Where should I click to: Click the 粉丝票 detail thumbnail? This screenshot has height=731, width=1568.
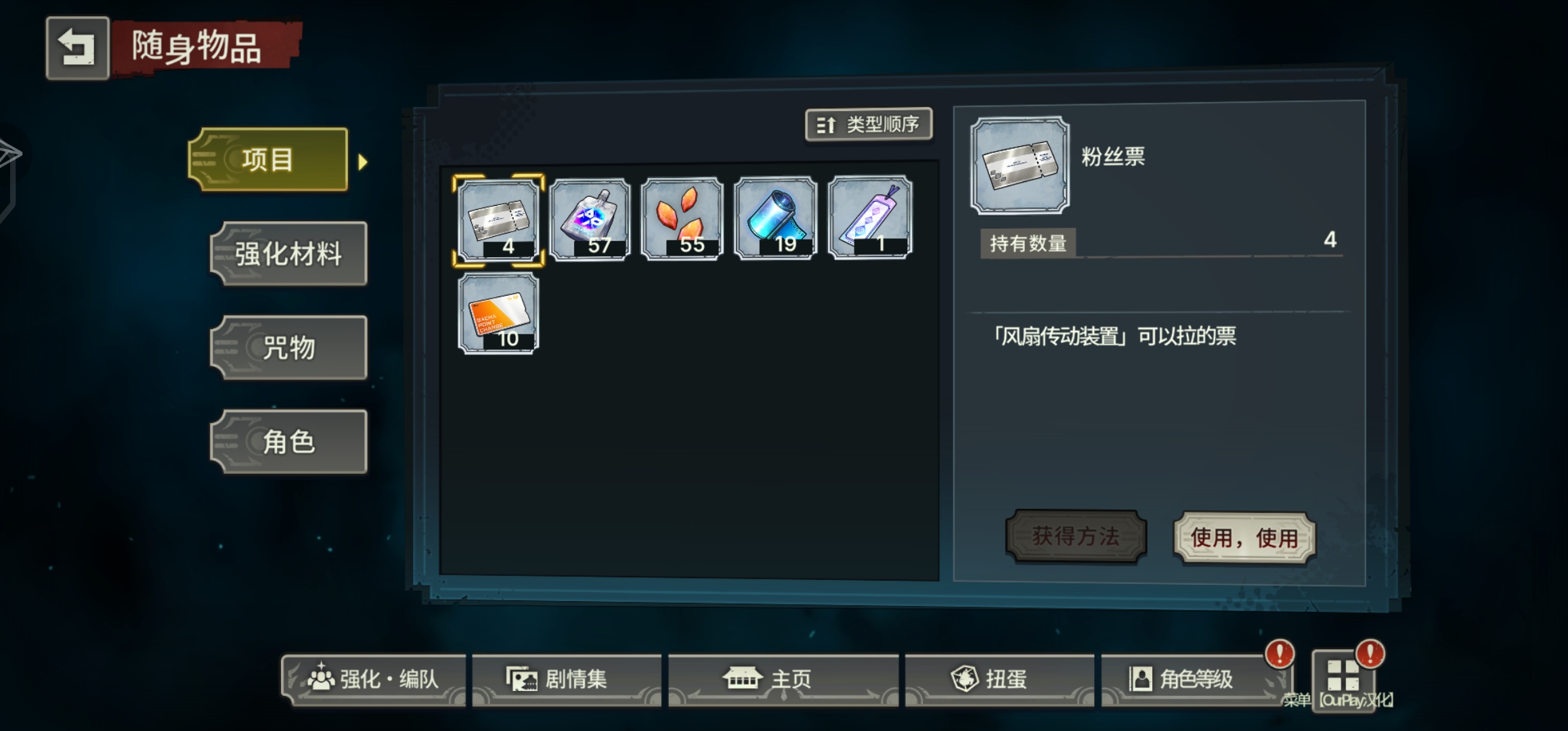coord(1020,165)
